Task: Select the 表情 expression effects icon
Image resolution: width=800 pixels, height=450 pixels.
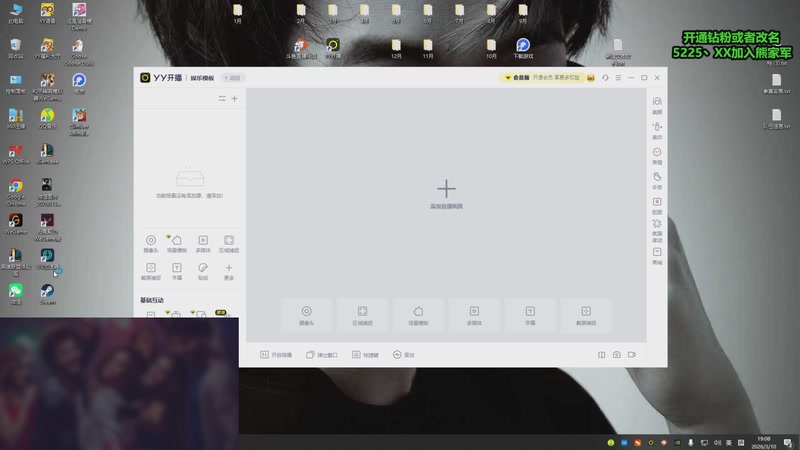Action: pyautogui.click(x=657, y=154)
